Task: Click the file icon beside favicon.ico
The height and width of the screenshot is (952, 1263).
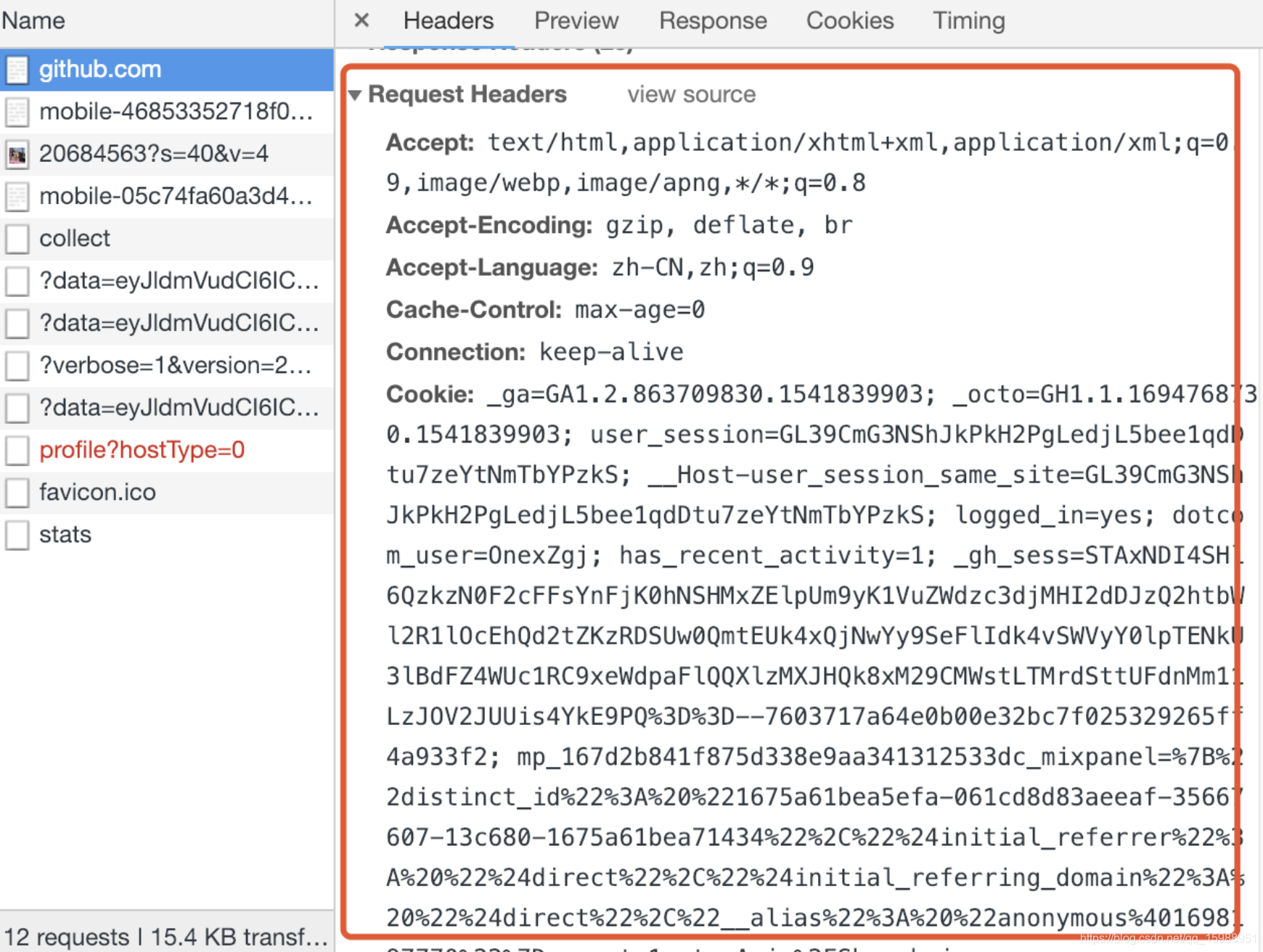Action: [17, 493]
